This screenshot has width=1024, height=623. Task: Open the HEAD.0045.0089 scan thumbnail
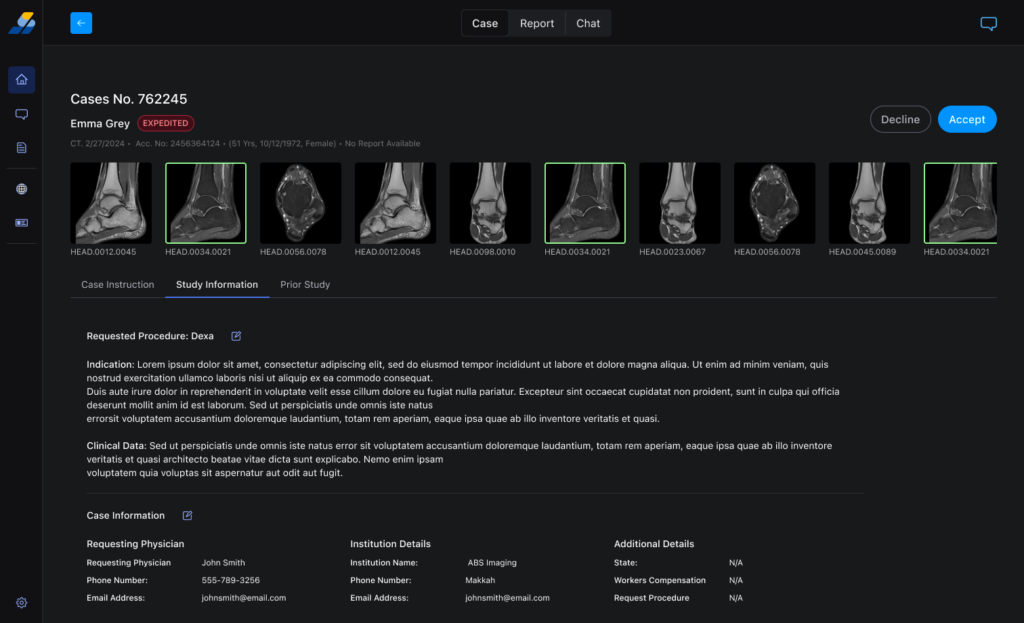coord(869,203)
